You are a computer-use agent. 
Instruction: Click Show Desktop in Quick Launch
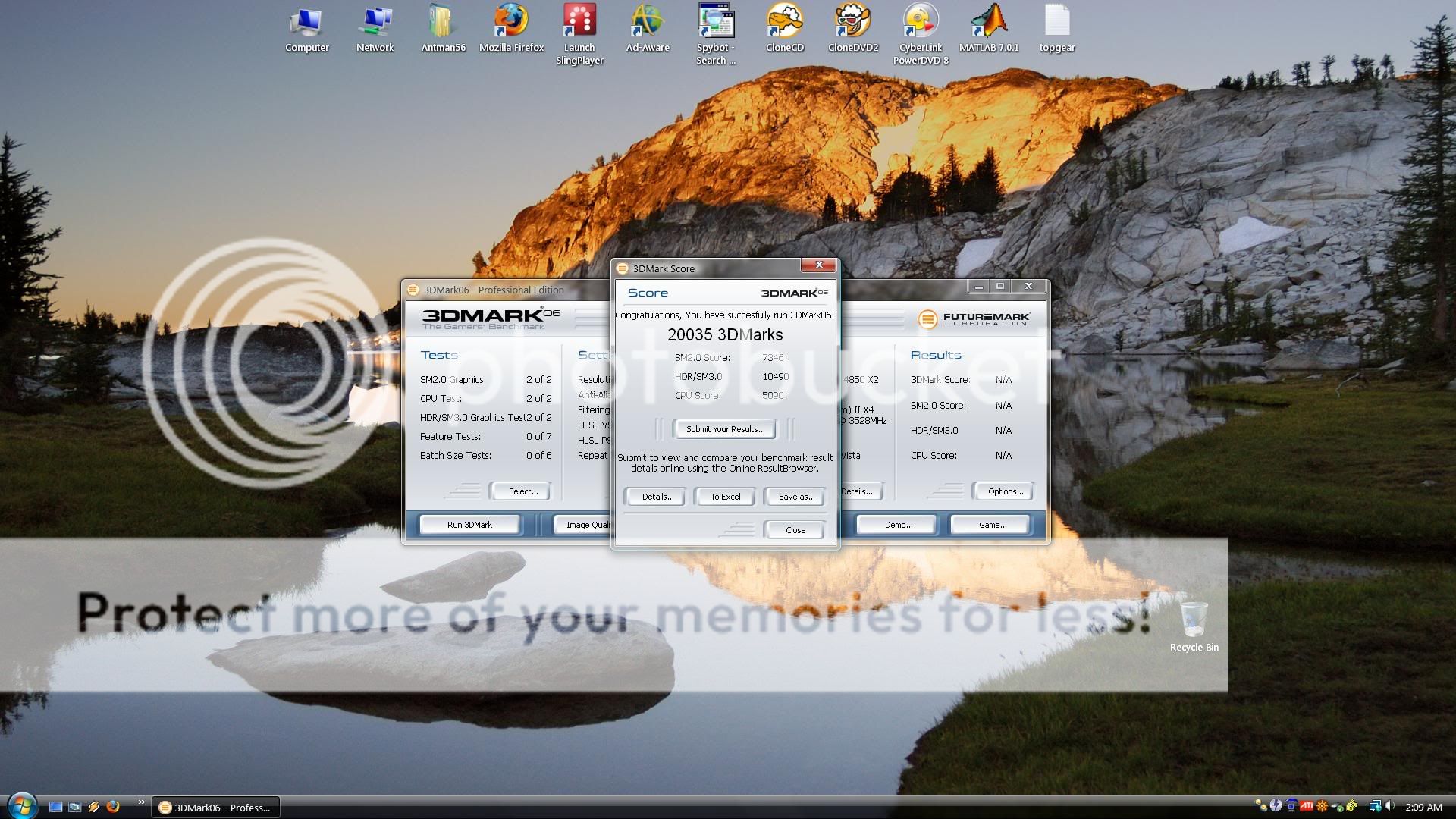click(x=55, y=807)
